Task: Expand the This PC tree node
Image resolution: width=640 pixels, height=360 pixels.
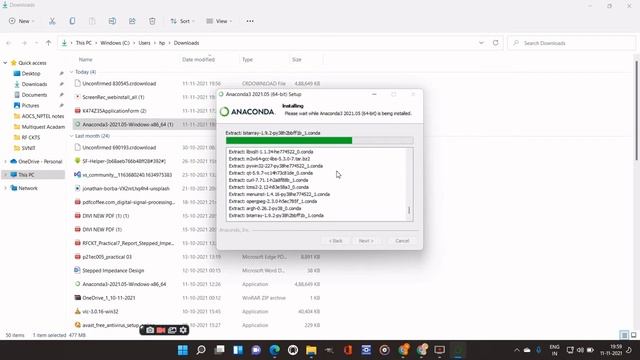Action: pos(5,175)
